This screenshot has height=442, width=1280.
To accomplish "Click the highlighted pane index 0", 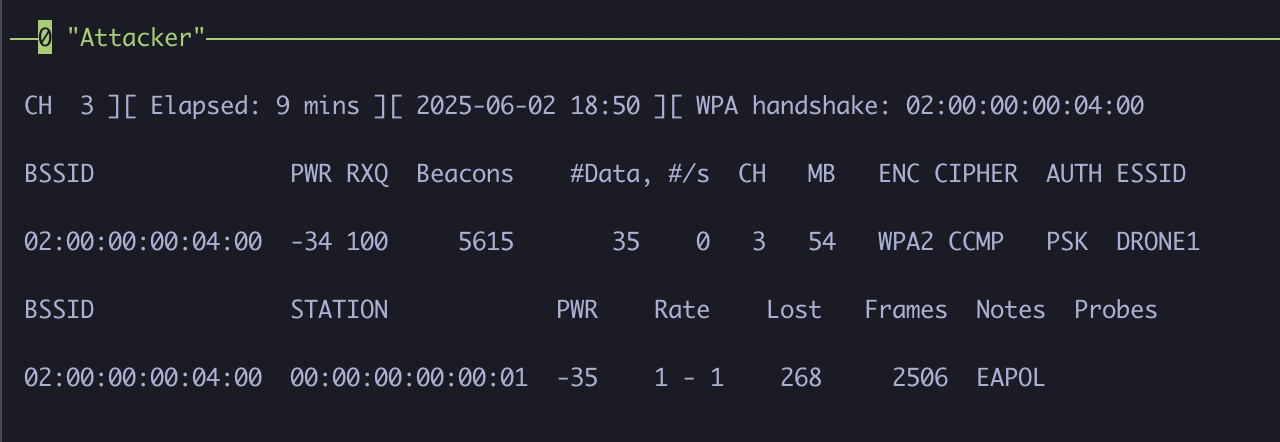I will [45, 38].
